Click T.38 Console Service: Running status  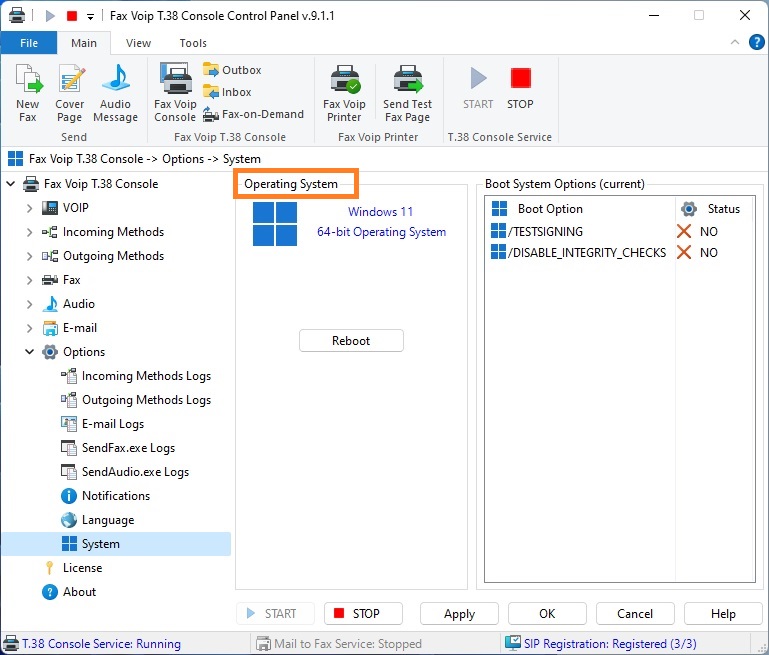coord(93,644)
